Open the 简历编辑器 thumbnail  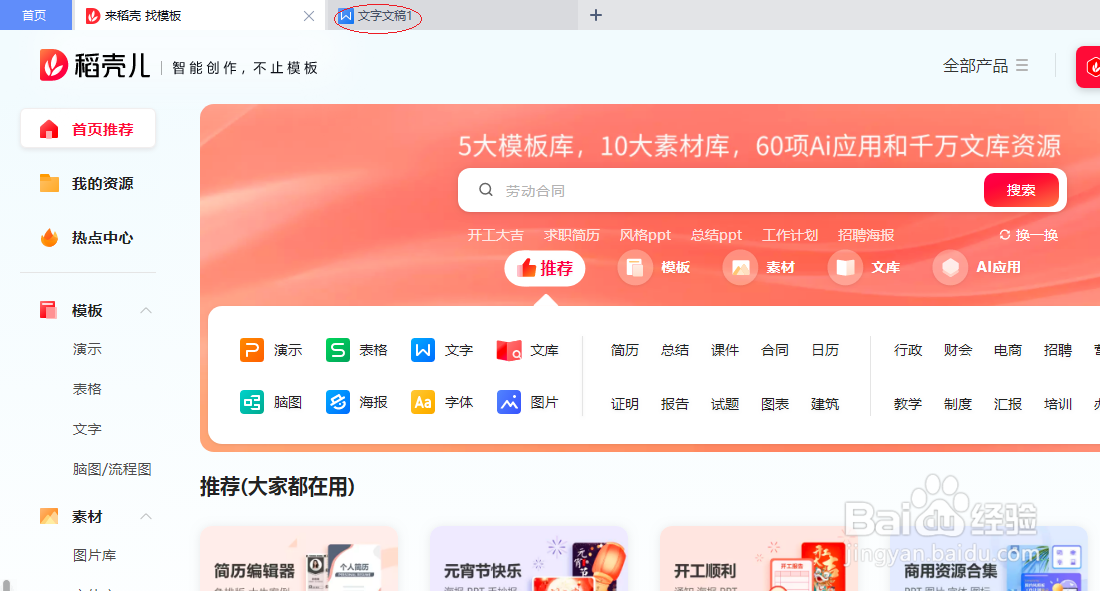[x=298, y=558]
